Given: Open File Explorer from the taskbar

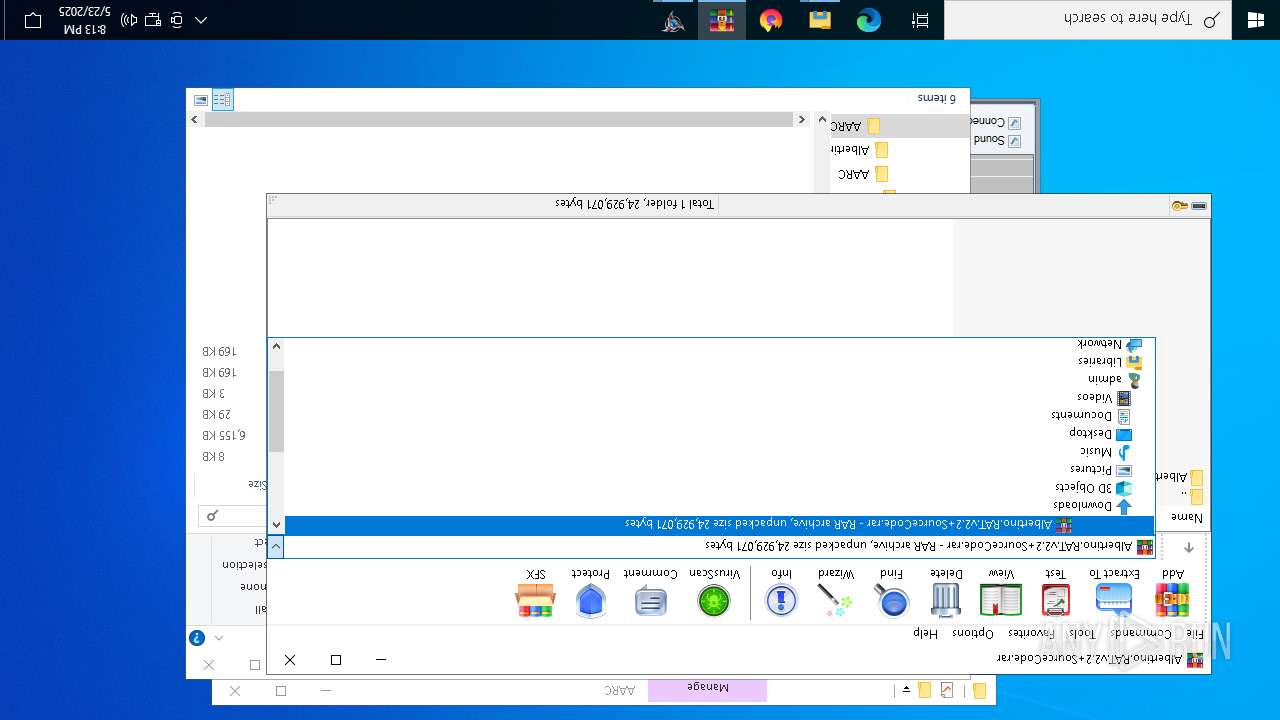Looking at the screenshot, I should click(x=820, y=20).
